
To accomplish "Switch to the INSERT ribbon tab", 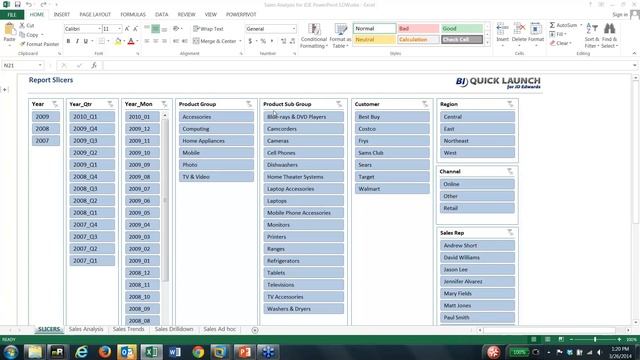I will [x=62, y=15].
